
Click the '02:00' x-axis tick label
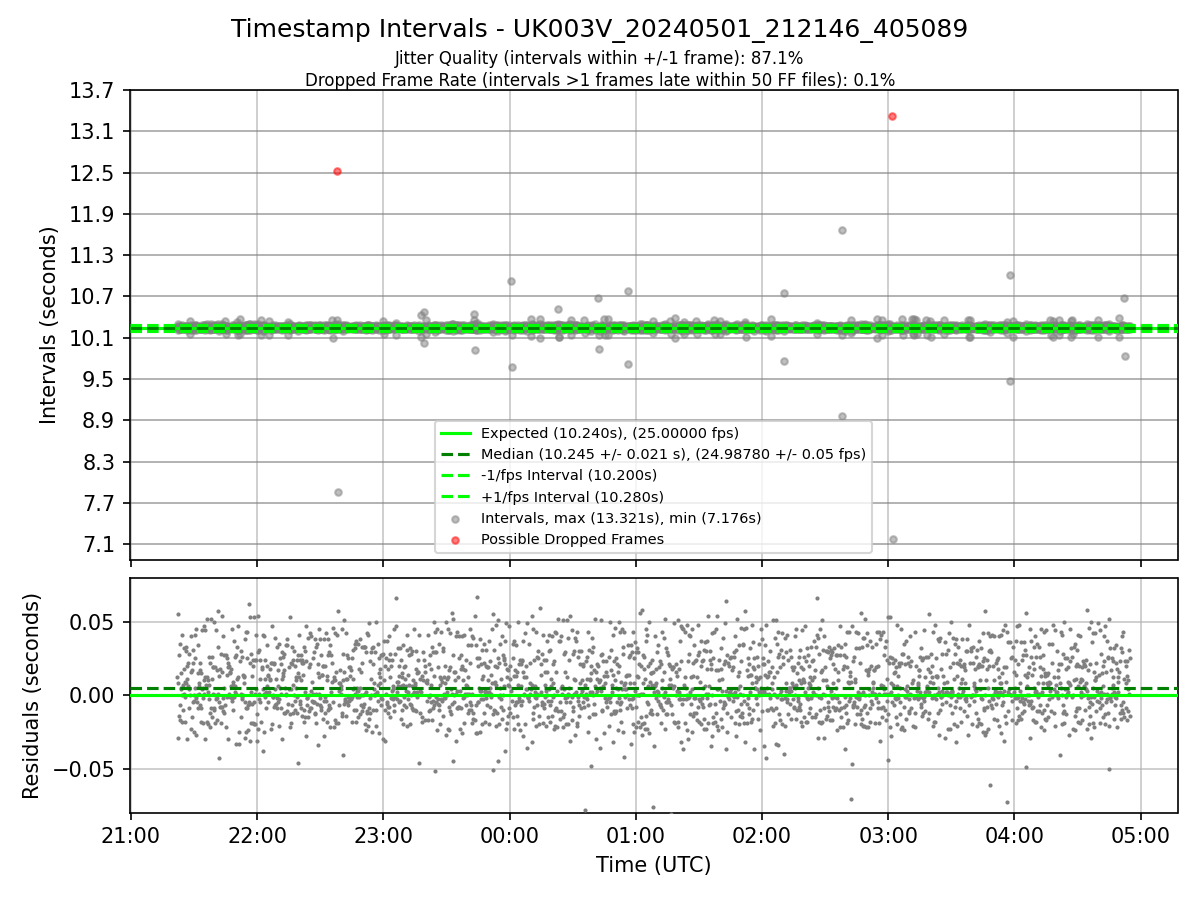click(x=762, y=834)
